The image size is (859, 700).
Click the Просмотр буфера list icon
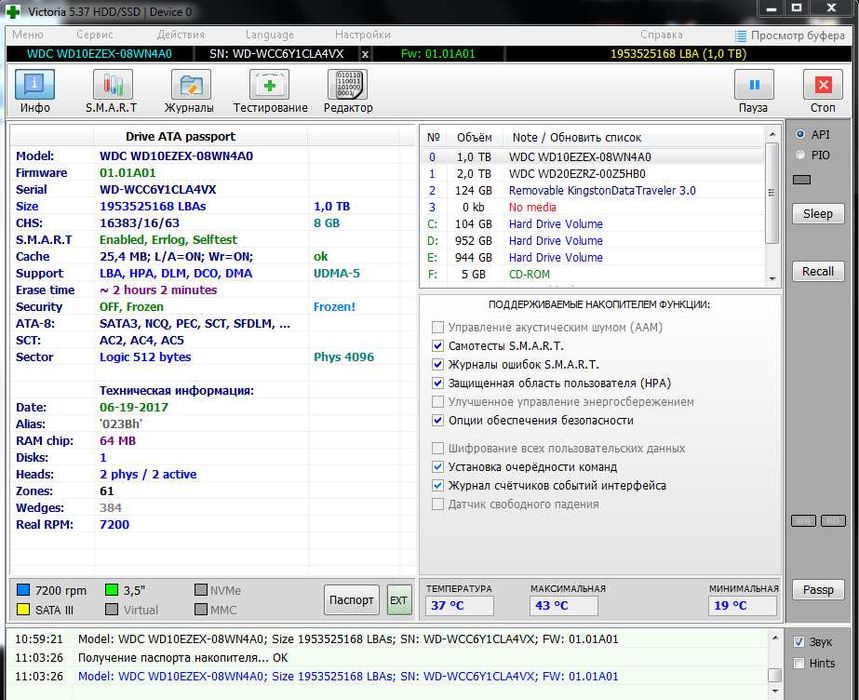click(741, 36)
